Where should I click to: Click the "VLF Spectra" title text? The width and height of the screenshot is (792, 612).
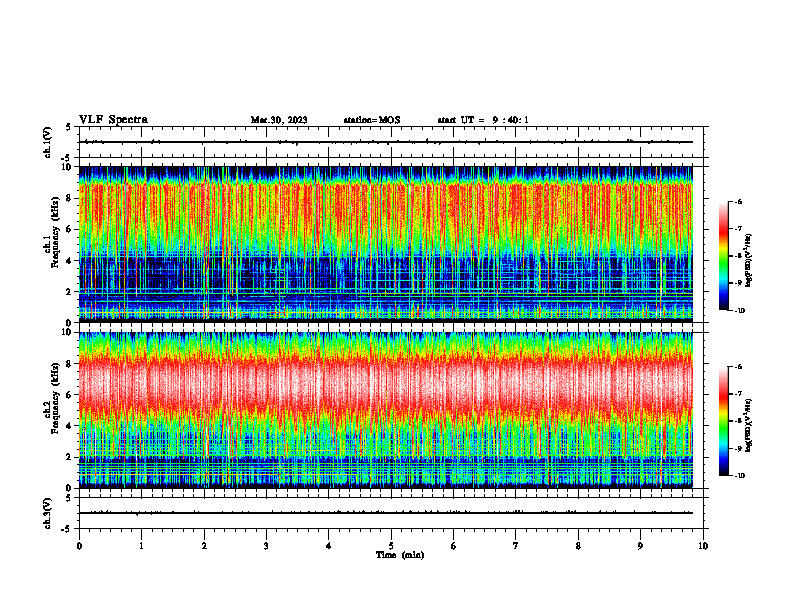point(113,120)
